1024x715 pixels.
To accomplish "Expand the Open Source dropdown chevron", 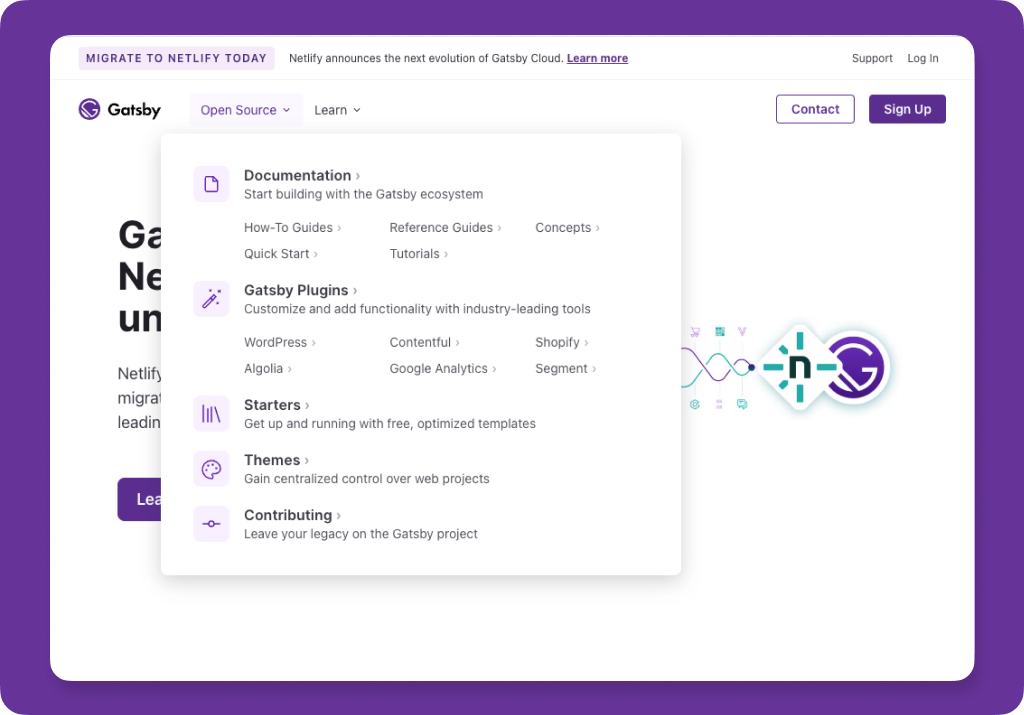I will pos(286,110).
